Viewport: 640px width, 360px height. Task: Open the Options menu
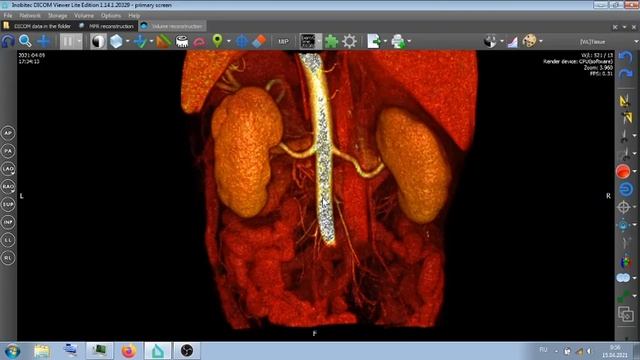coord(111,16)
